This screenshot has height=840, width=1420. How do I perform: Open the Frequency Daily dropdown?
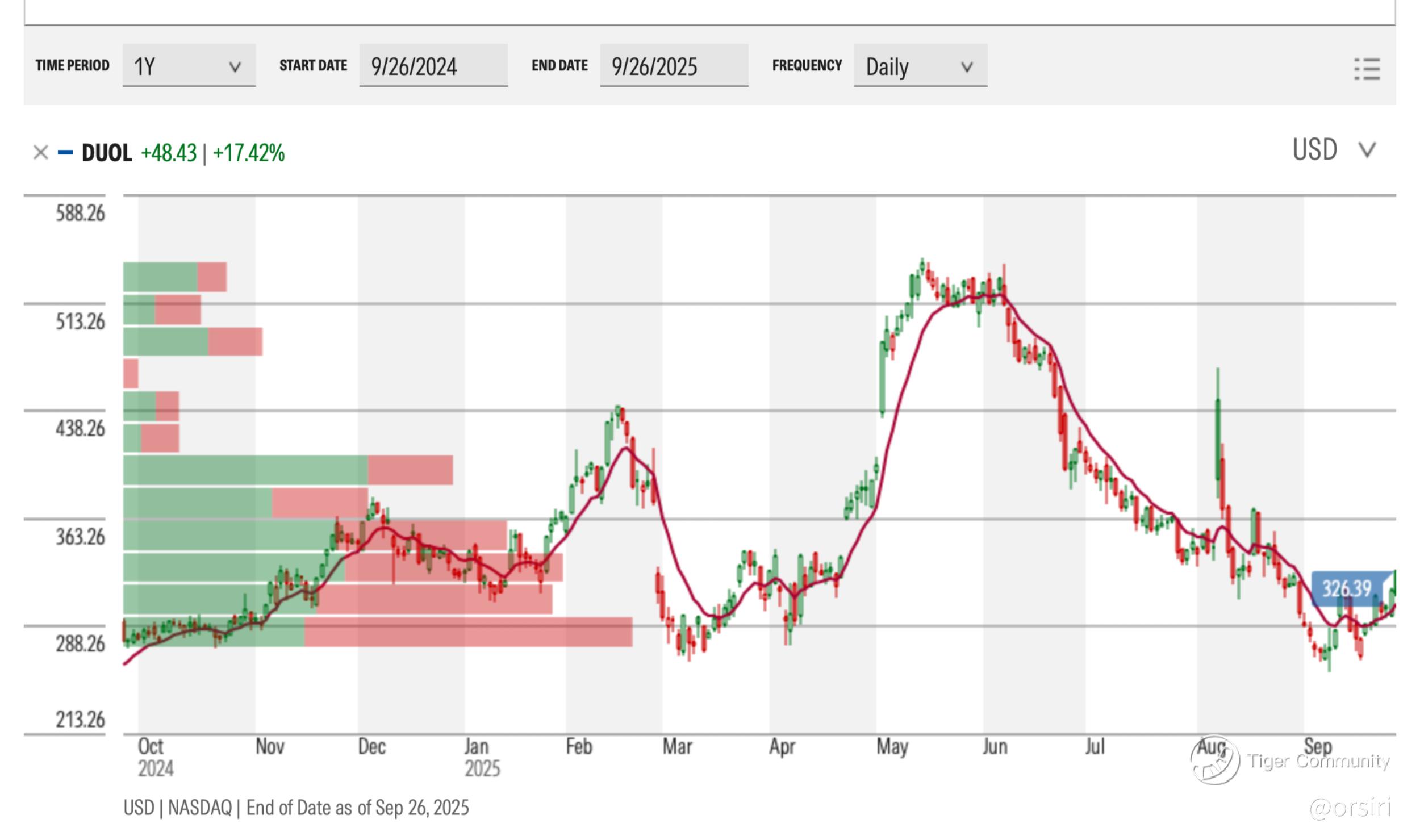point(920,66)
